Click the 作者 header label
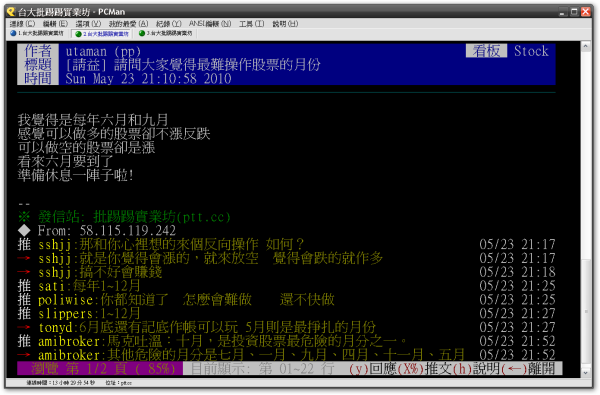This screenshot has width=600, height=395. tap(38, 51)
